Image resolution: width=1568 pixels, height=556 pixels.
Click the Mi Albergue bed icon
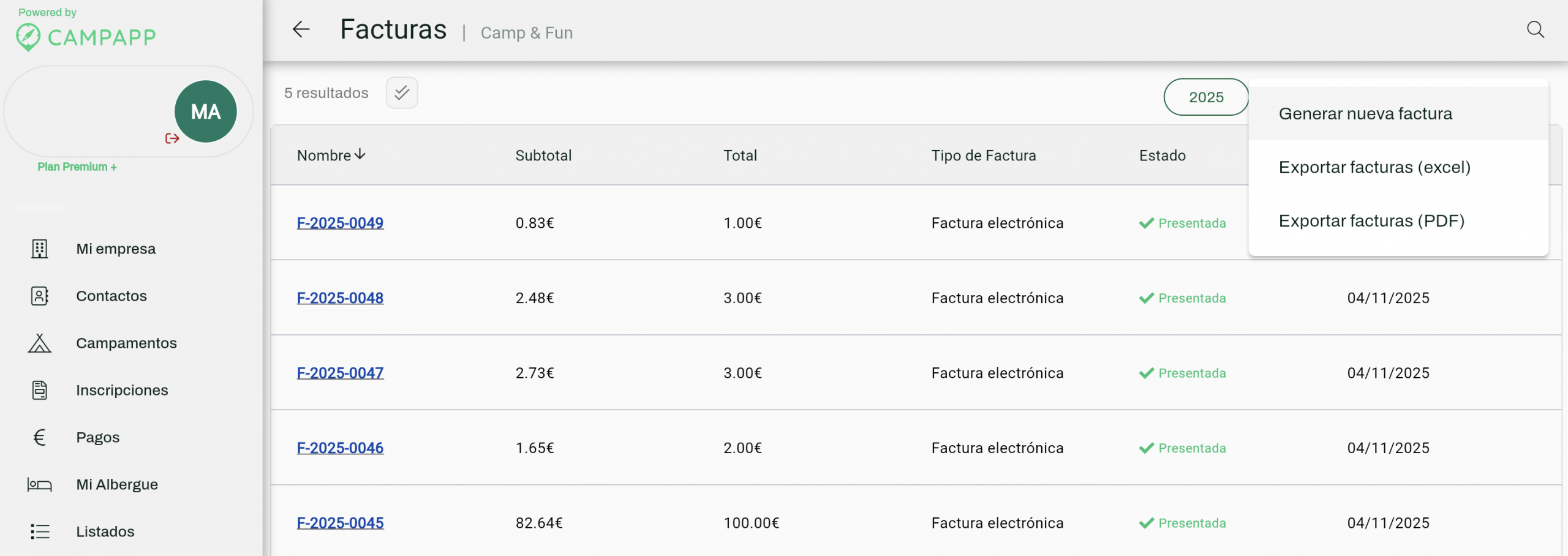(40, 484)
